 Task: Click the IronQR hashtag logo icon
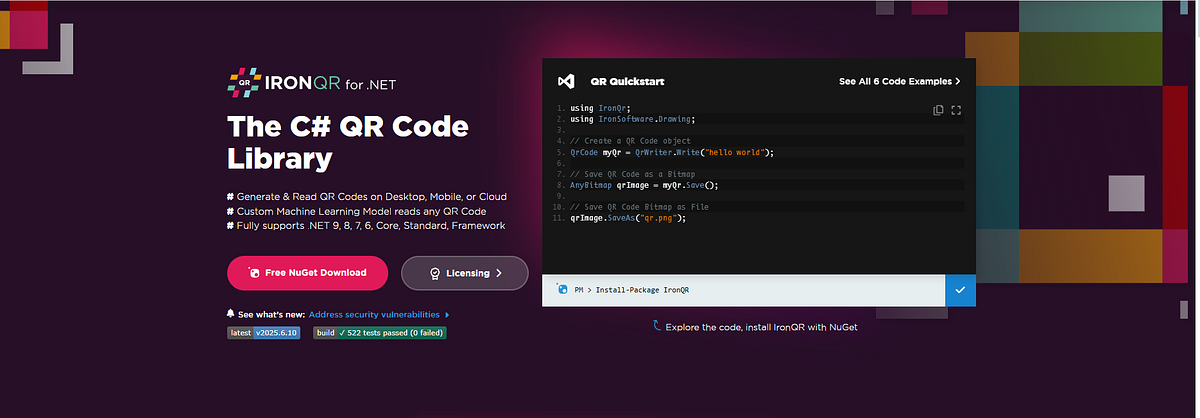click(245, 82)
